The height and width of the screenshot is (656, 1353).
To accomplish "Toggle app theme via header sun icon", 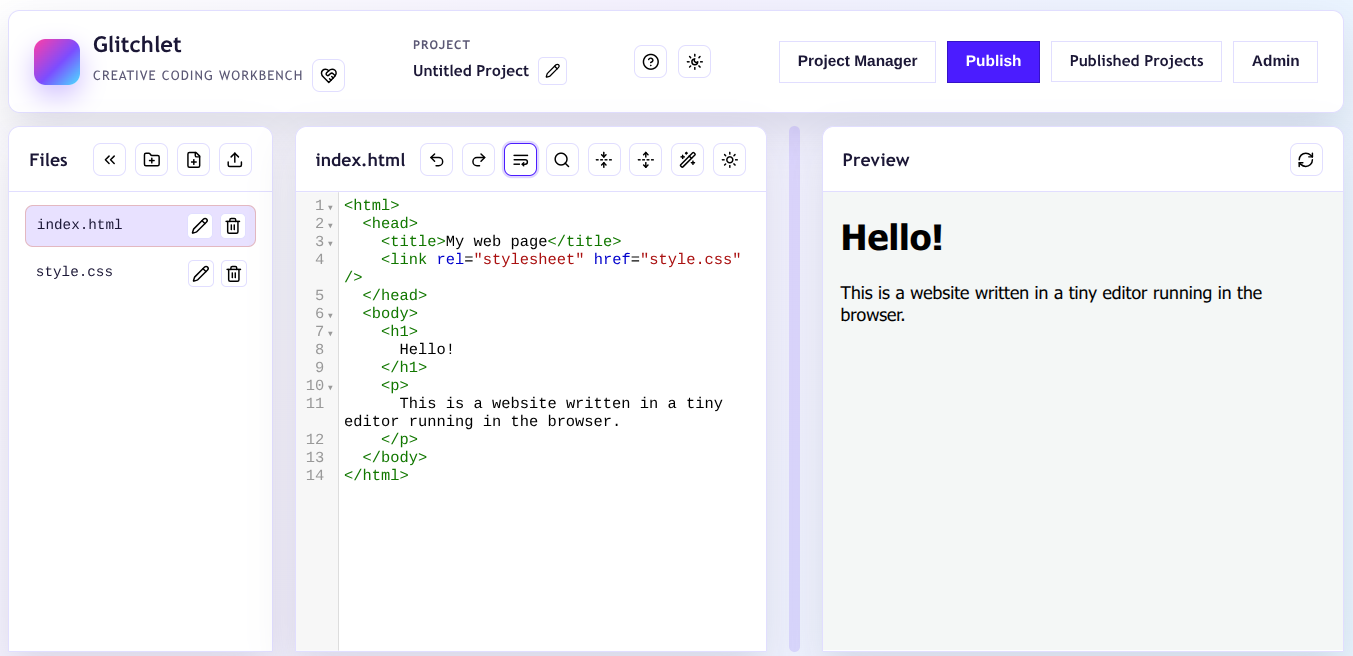I will tap(695, 62).
